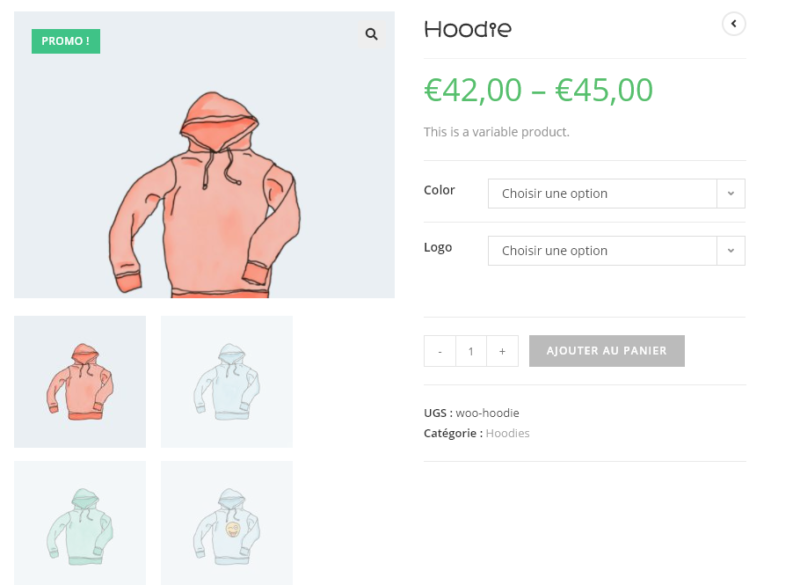Open the Logo option dropdown

(x=603, y=251)
